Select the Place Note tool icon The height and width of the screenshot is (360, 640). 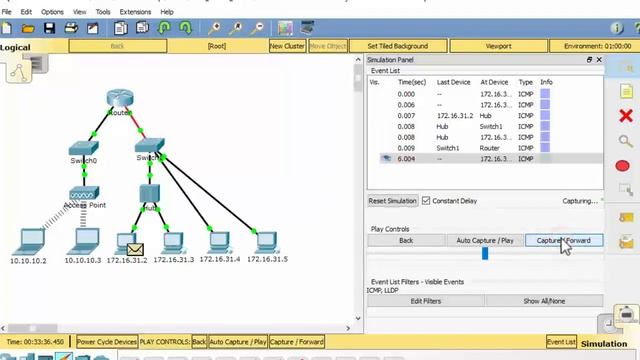[x=626, y=91]
